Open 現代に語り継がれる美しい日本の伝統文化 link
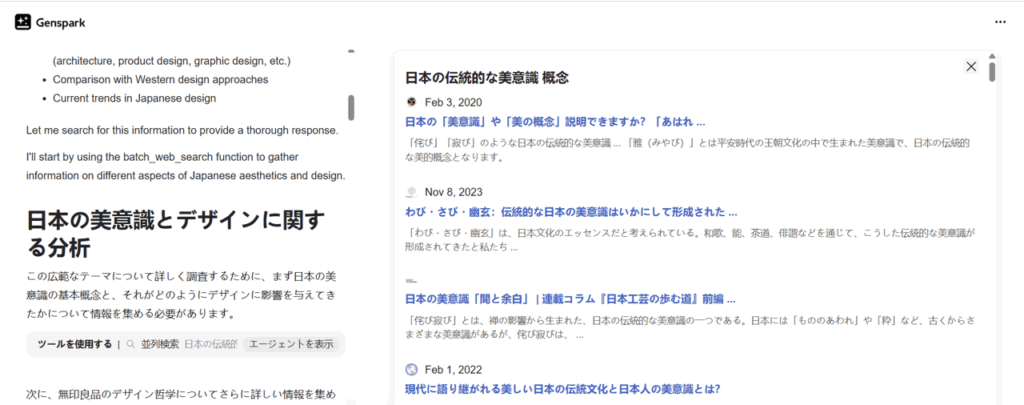1024x405 pixels. 562,388
